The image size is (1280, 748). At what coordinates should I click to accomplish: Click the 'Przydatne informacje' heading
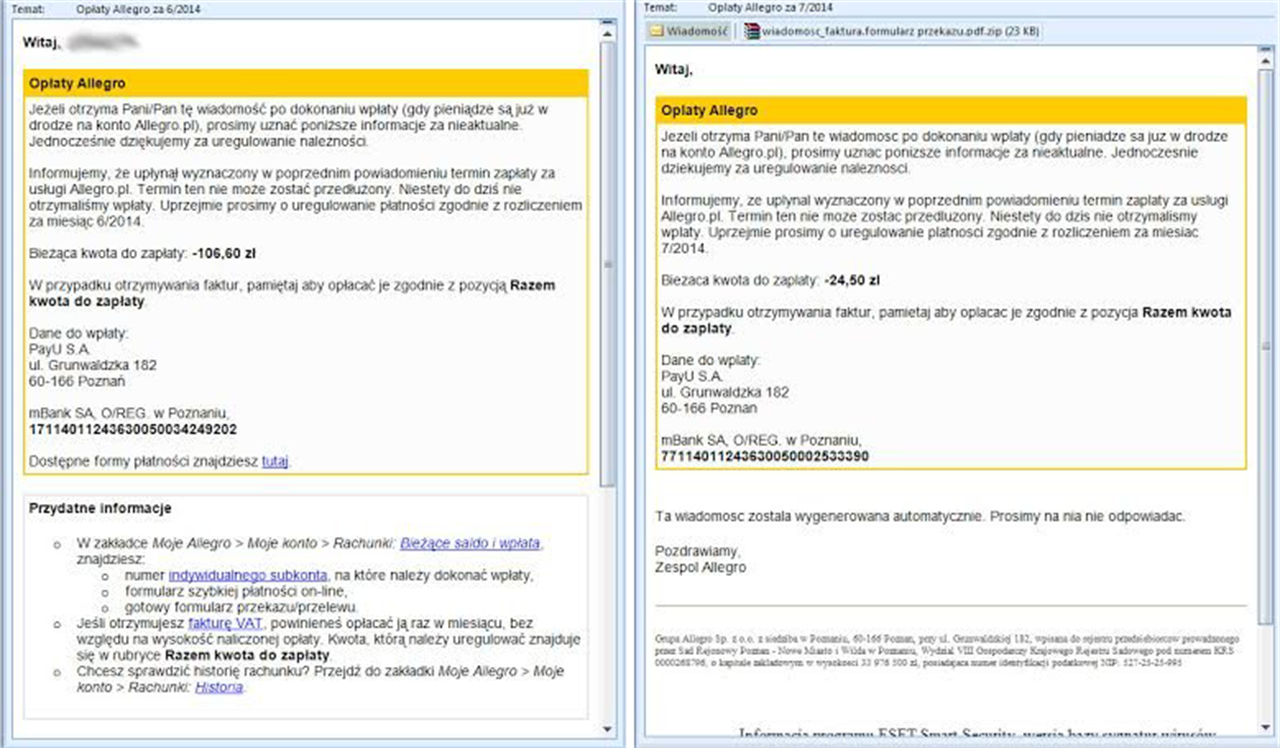tap(100, 508)
